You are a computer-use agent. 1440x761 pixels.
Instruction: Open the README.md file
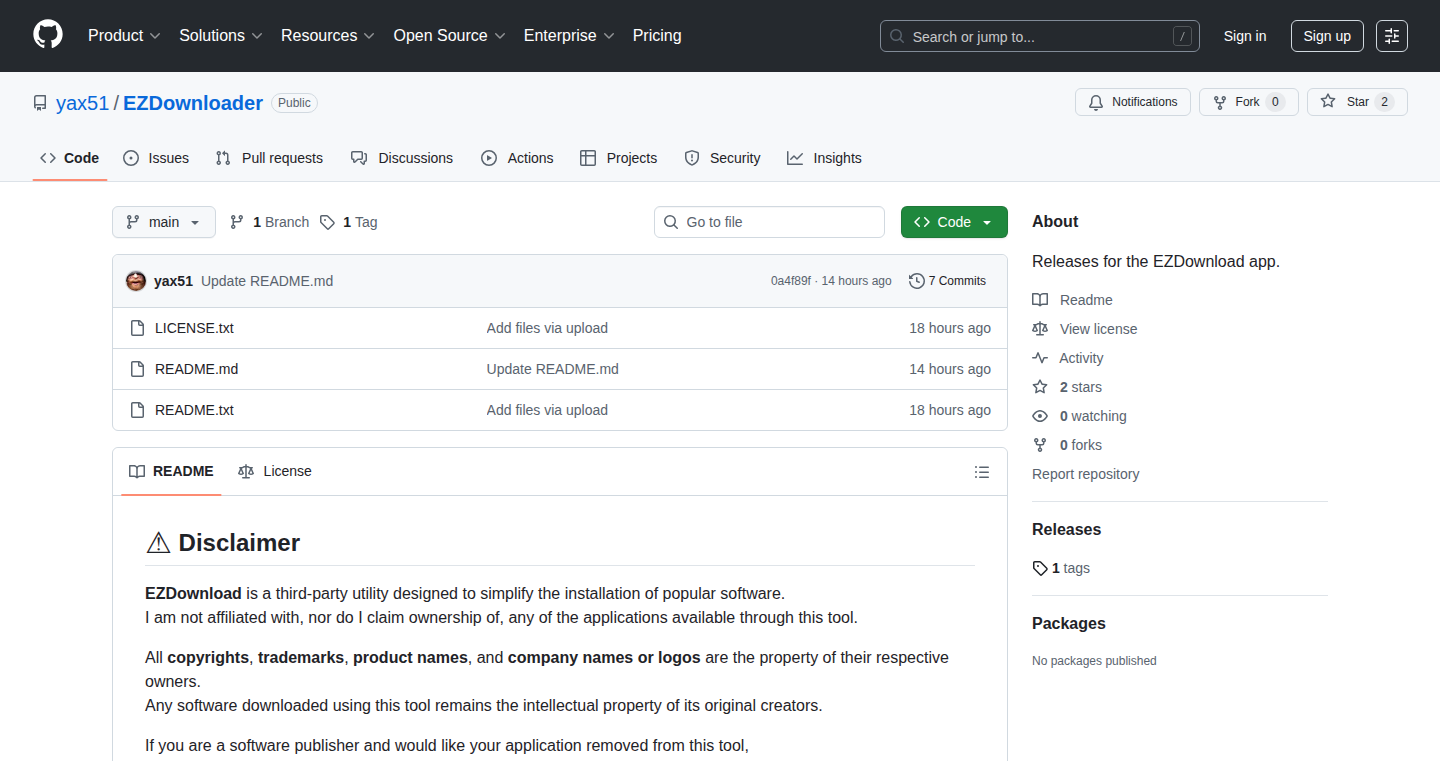pyautogui.click(x=196, y=369)
